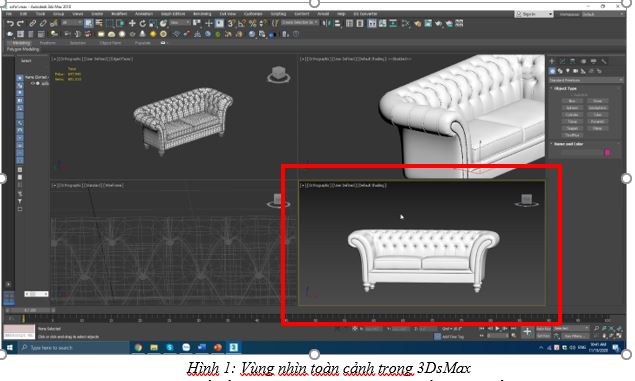Click the Utilities hammer tab icon
Viewport: 635px width, 381px height.
pos(604,61)
